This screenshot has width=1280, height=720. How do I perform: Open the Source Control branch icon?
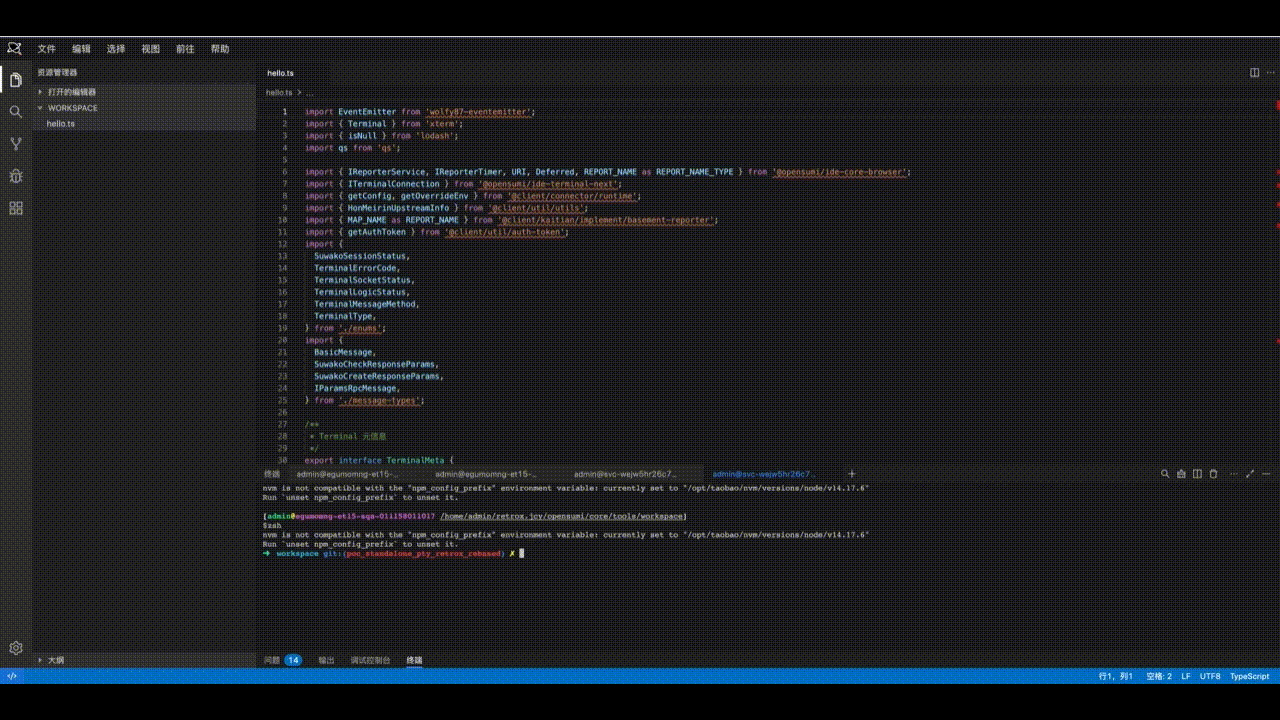pyautogui.click(x=15, y=144)
